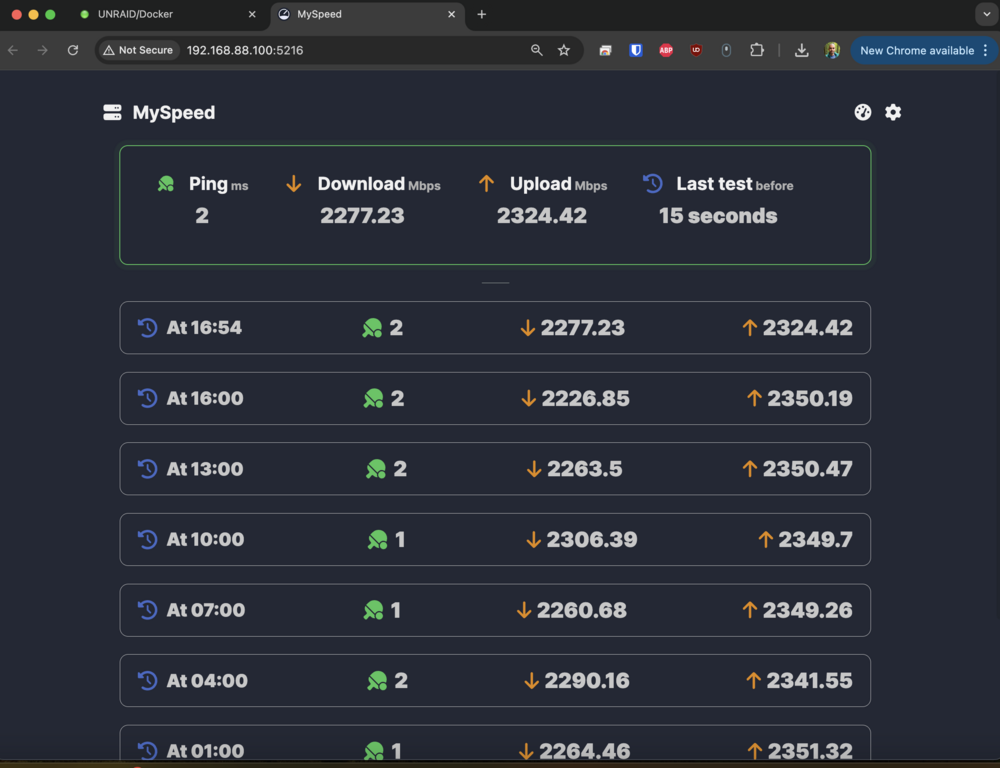Click the MySpeed server logo icon
1000x768 pixels.
click(x=112, y=113)
